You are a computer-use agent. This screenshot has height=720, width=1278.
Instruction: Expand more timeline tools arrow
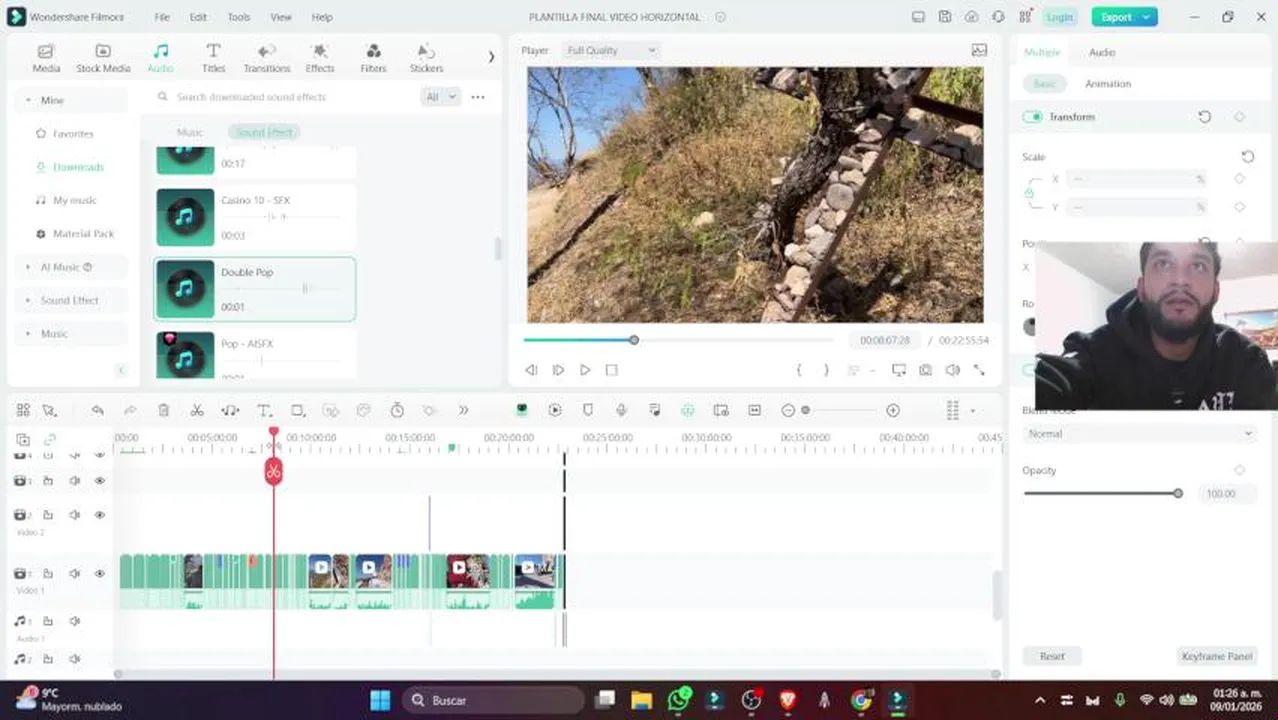463,411
